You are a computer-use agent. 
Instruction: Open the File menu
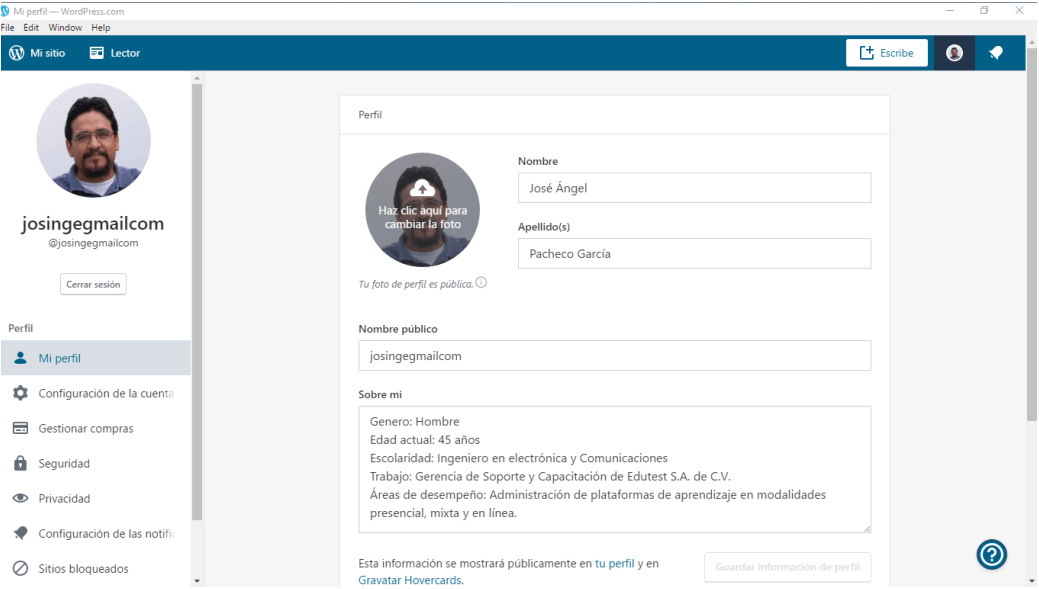[8, 27]
